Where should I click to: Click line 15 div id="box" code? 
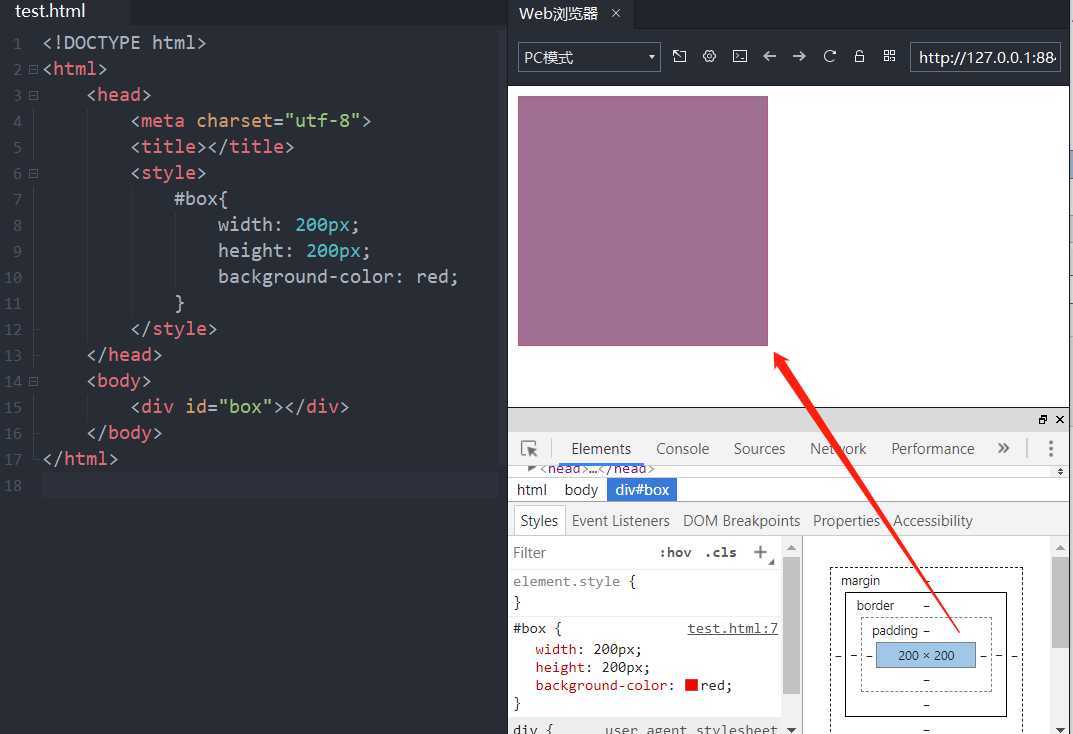(x=240, y=407)
